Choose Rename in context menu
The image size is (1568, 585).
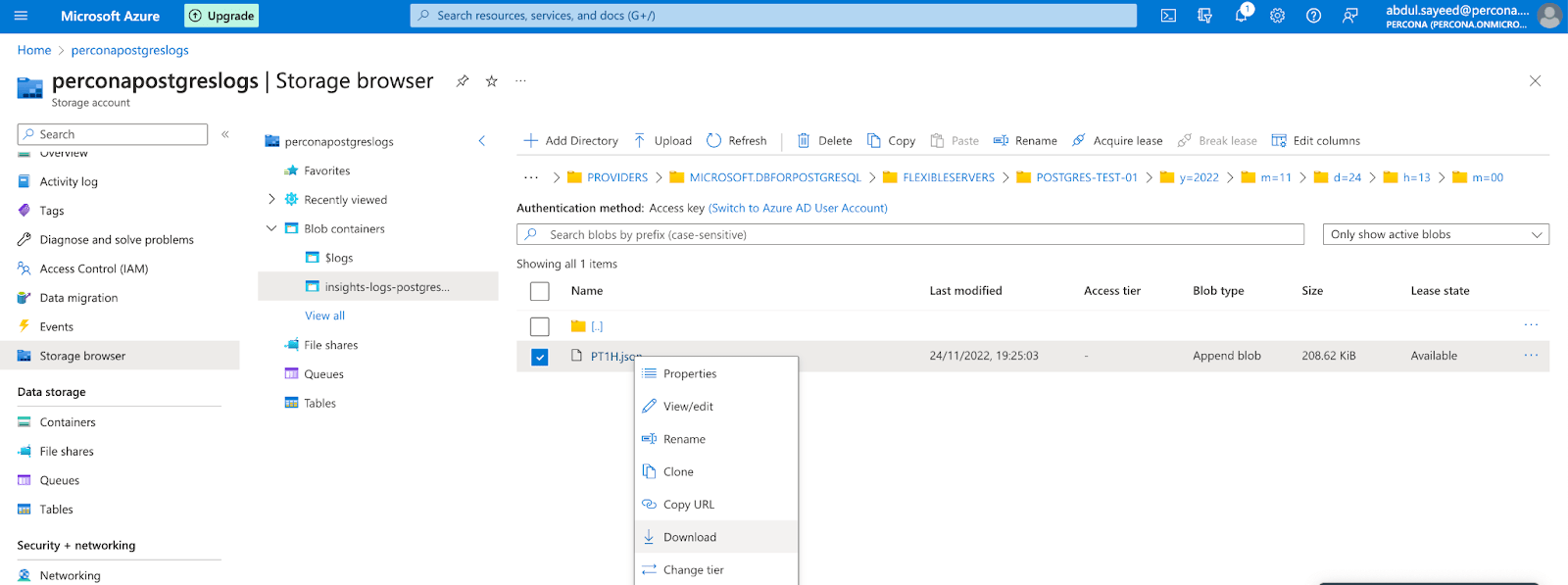tap(716, 439)
